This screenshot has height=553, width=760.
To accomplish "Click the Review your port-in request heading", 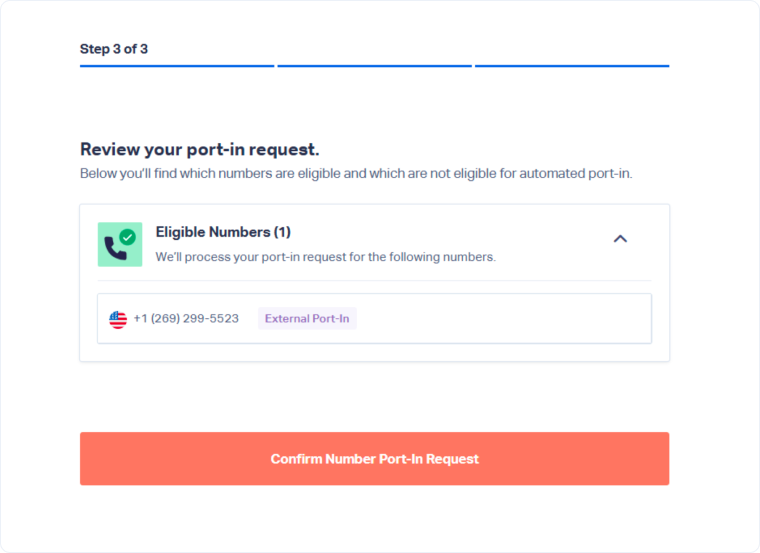I will pos(200,150).
